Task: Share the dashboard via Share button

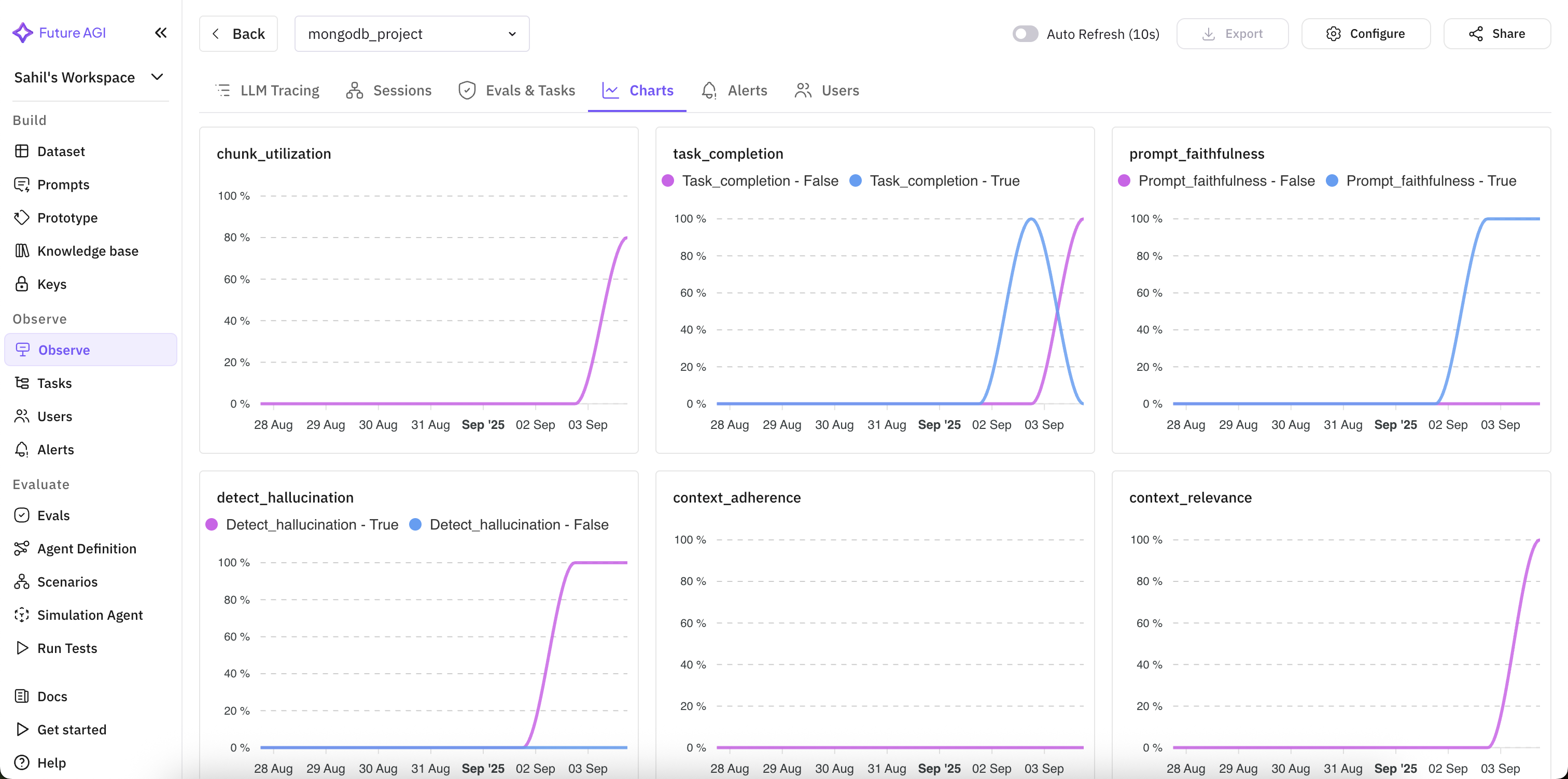Action: point(1497,34)
